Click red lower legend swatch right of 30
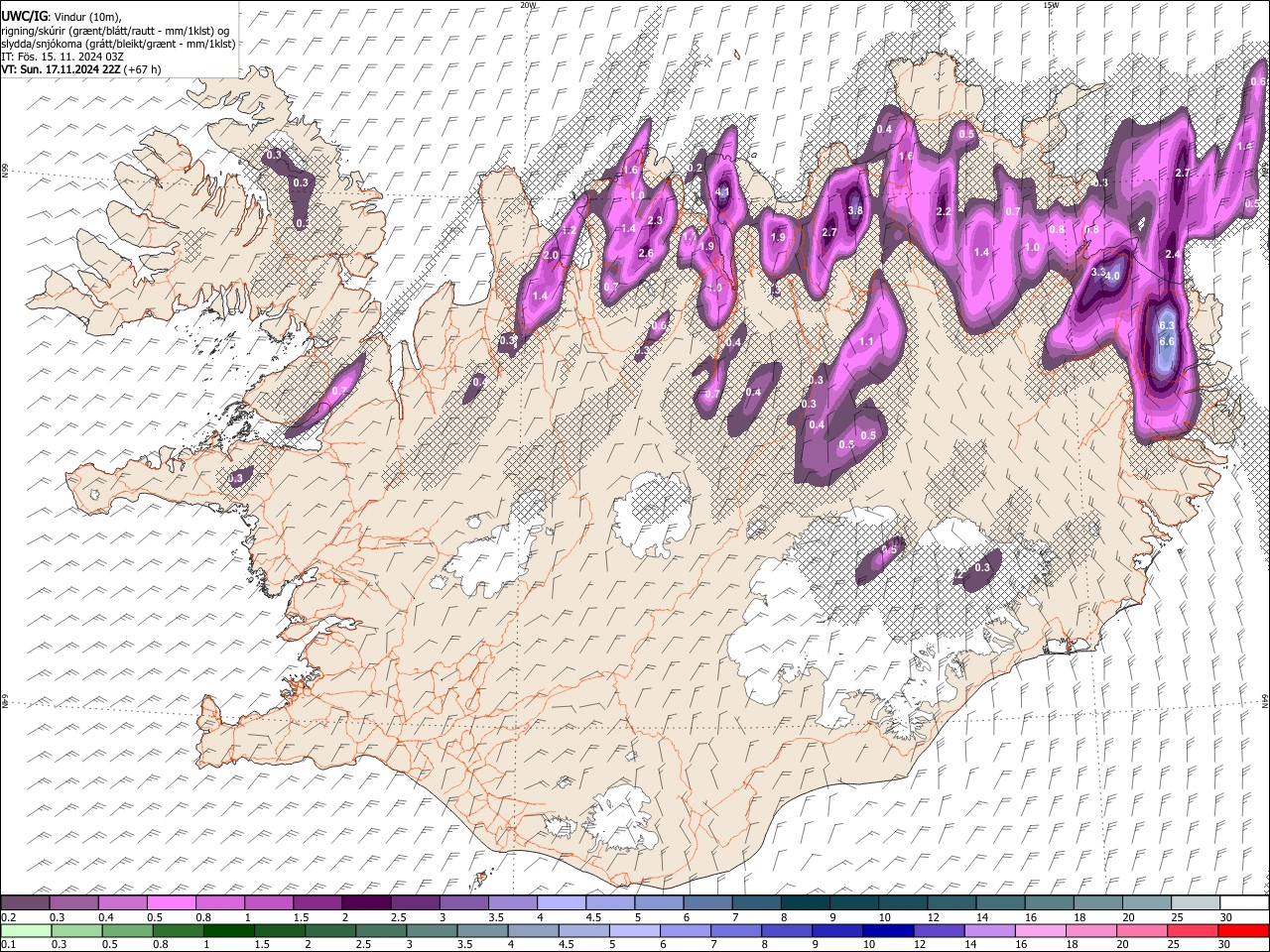 [1245, 930]
